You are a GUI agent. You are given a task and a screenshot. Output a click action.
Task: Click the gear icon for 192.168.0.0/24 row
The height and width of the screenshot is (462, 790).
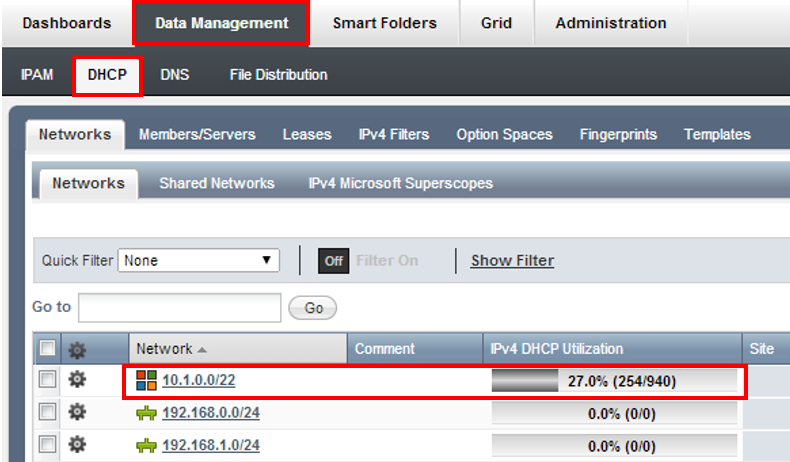77,413
